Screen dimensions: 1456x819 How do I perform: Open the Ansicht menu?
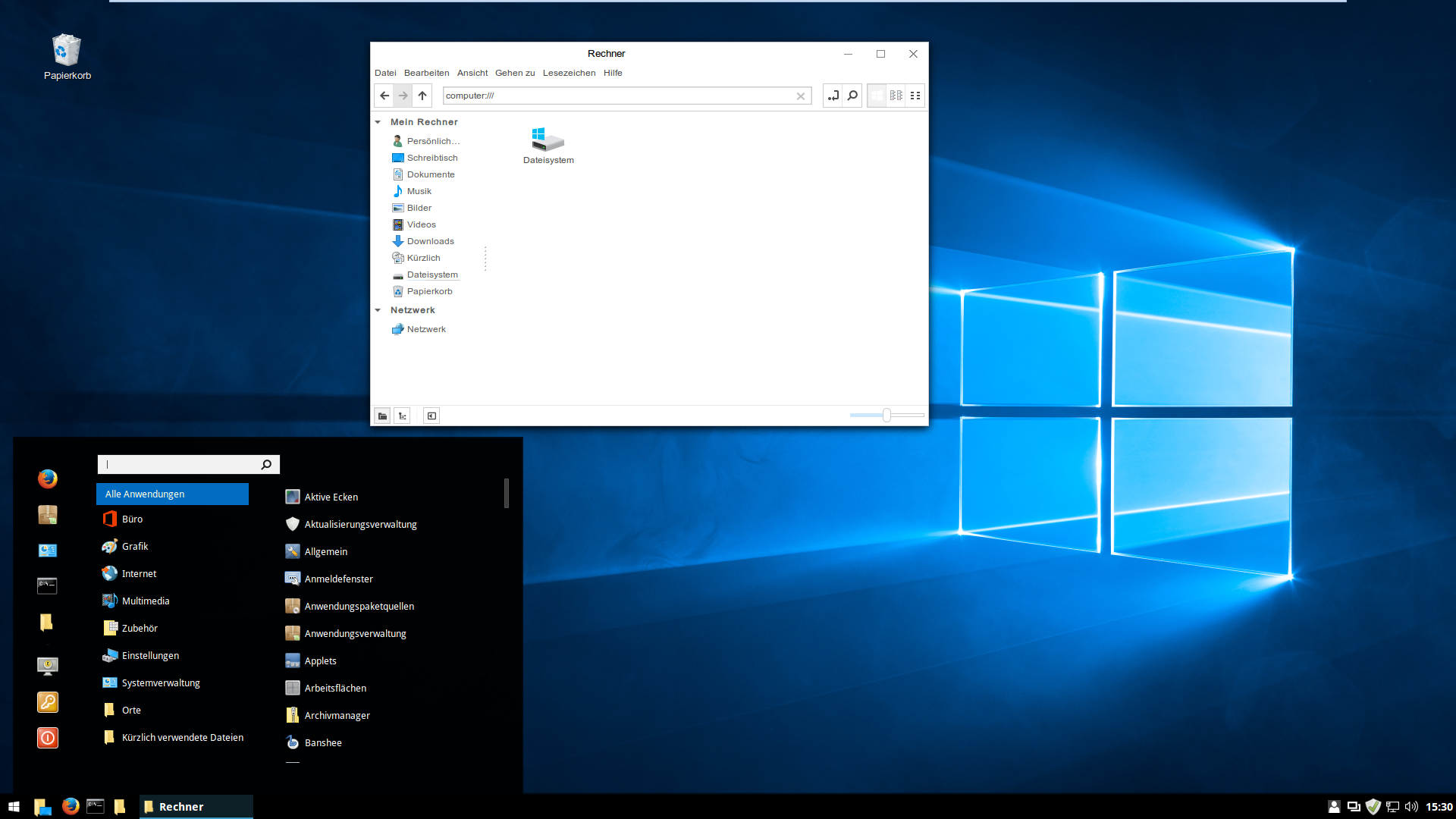[472, 73]
